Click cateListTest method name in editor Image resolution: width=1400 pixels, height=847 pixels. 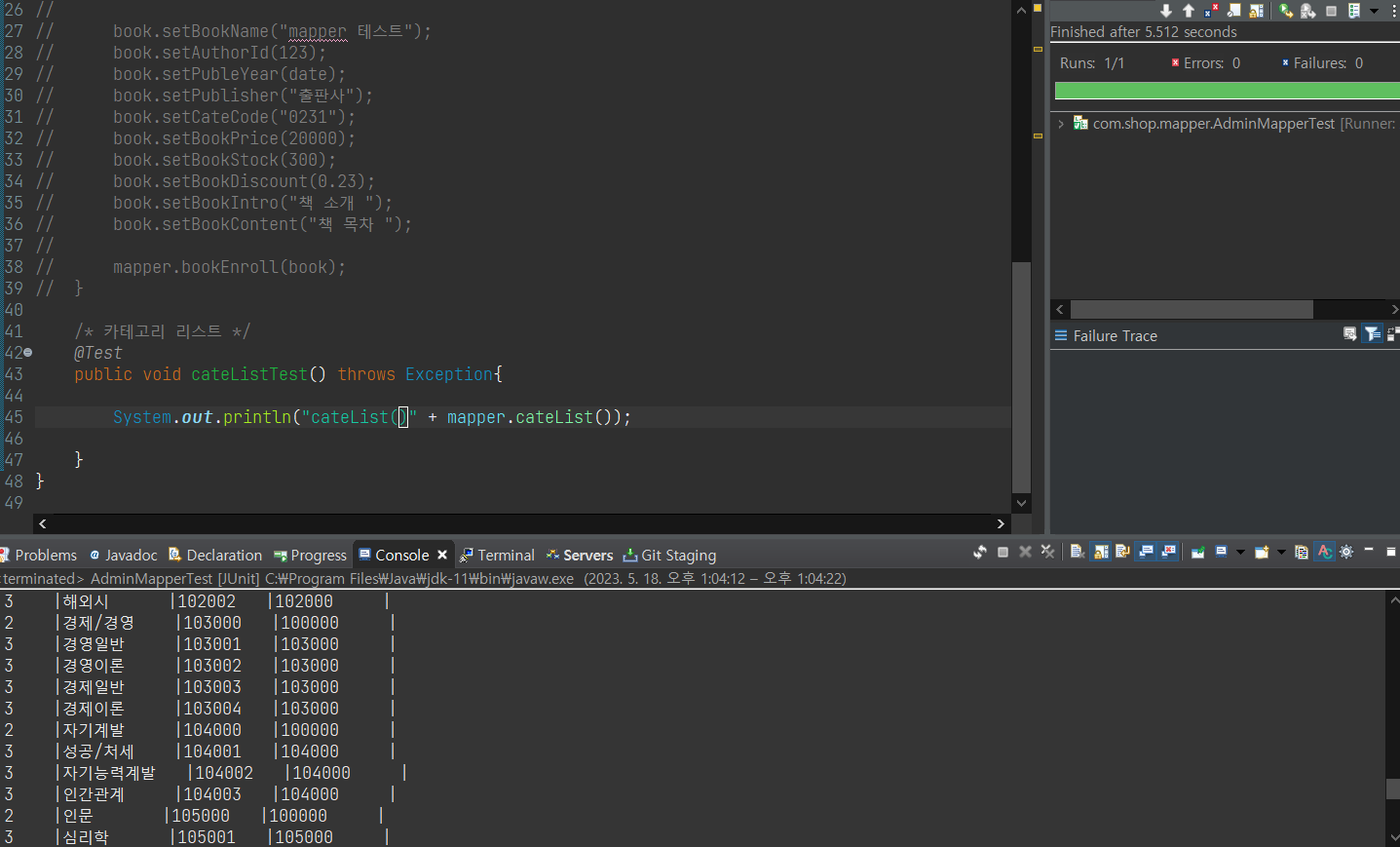click(248, 374)
